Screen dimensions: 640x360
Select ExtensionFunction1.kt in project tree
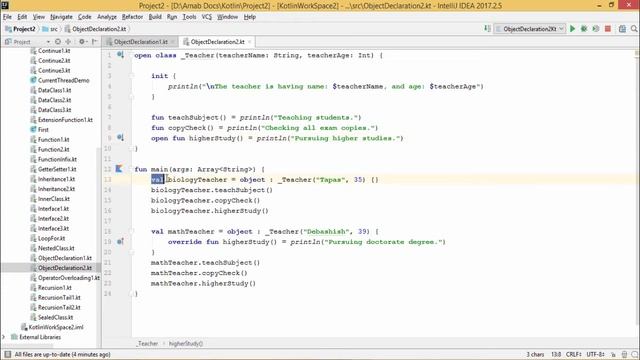coord(61,120)
